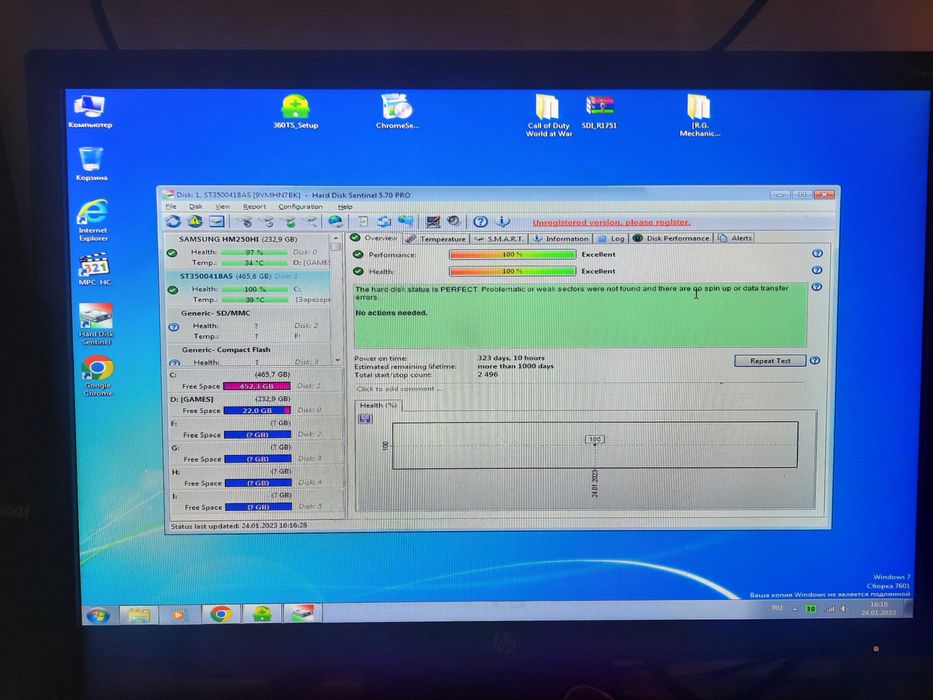Open MPC-HC desktop icon
This screenshot has width=933, height=700.
pyautogui.click(x=95, y=269)
